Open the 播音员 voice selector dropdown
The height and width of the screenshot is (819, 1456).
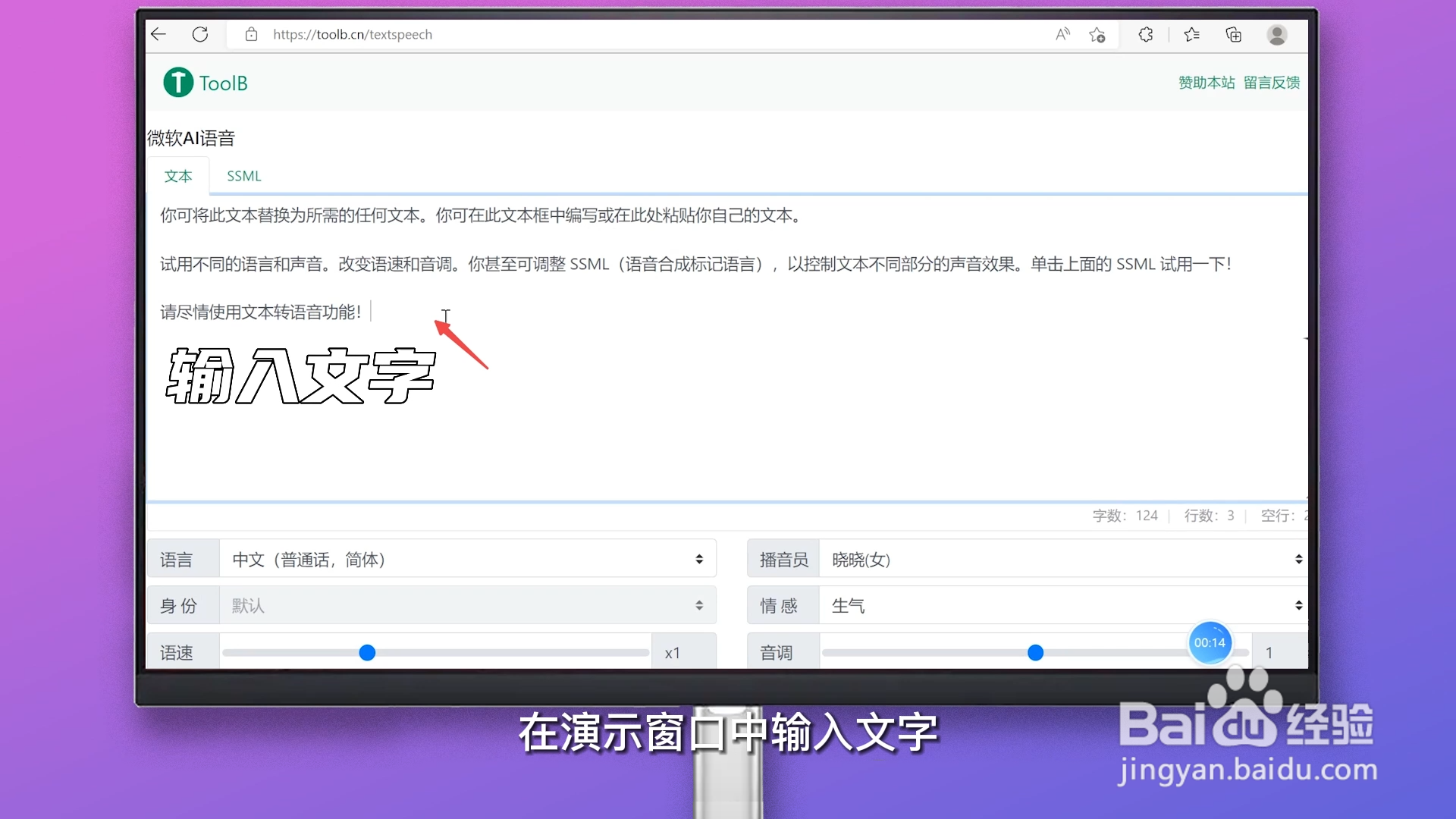[1062, 559]
